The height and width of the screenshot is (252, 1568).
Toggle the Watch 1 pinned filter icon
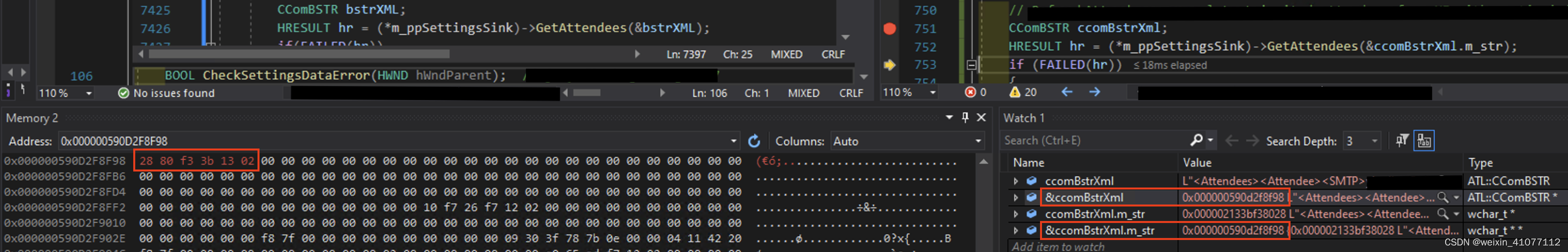(1402, 141)
